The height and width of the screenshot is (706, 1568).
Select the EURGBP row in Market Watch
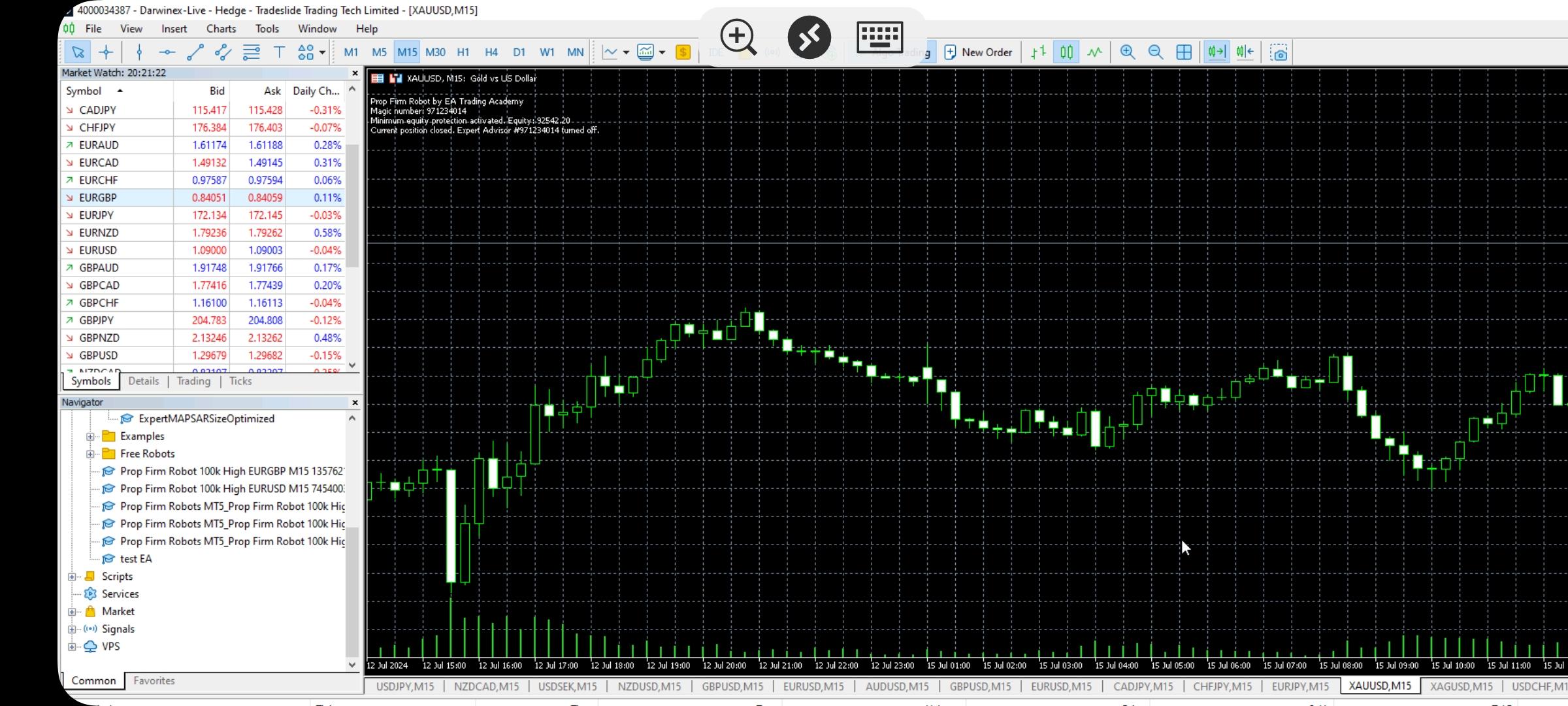203,197
